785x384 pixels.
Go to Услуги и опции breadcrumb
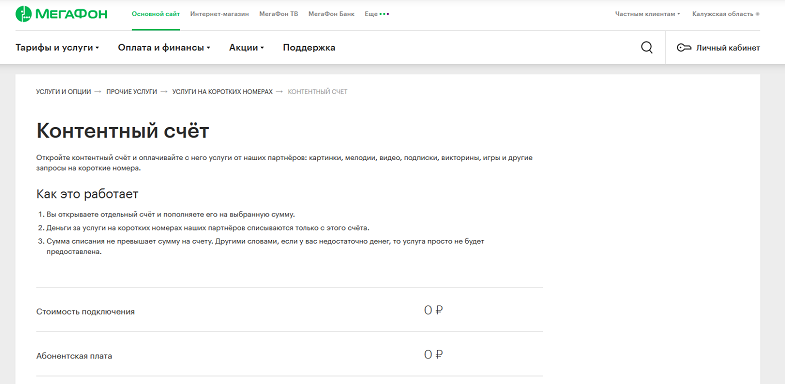coord(64,92)
